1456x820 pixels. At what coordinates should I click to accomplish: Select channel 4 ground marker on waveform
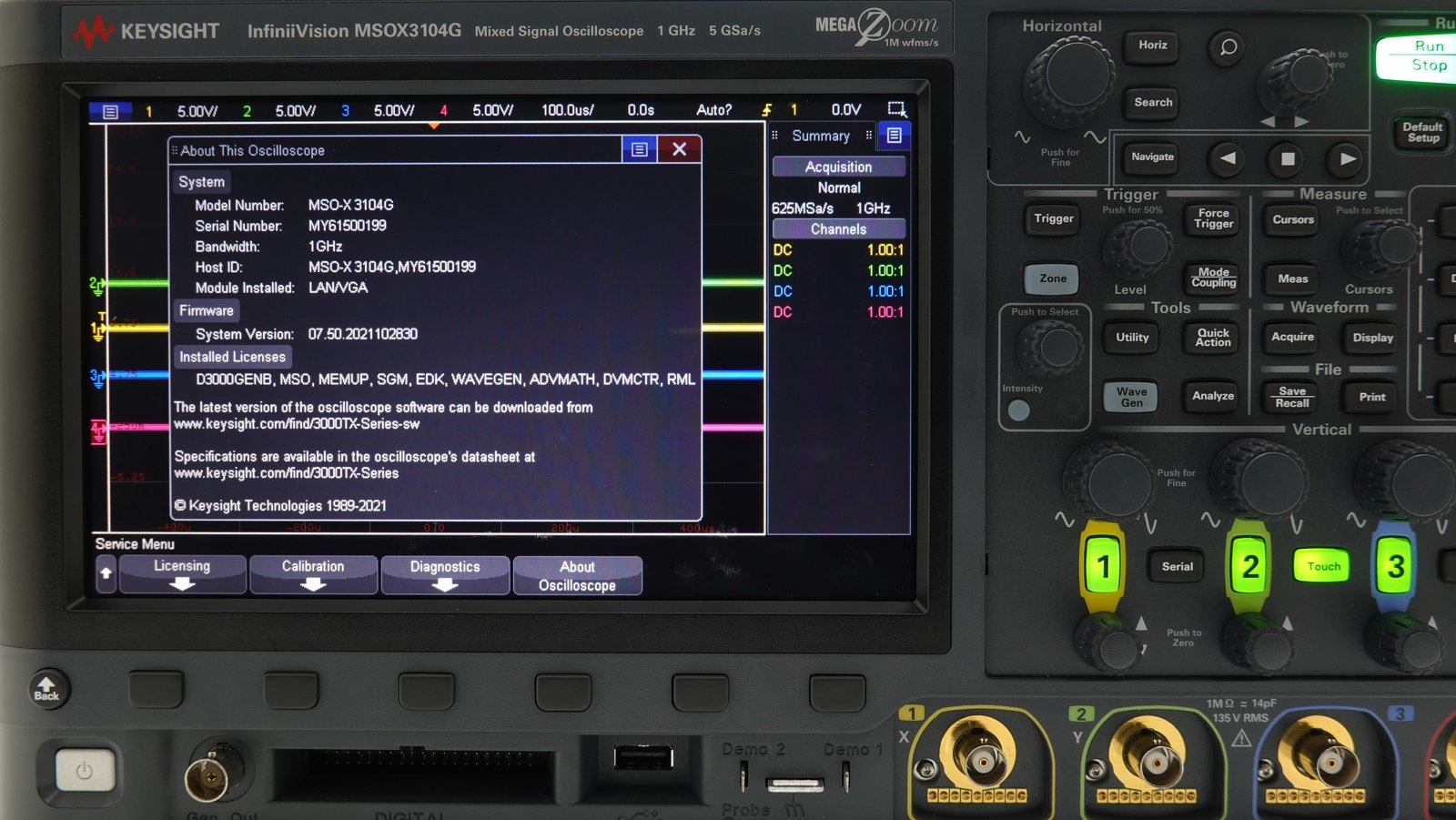coord(98,431)
